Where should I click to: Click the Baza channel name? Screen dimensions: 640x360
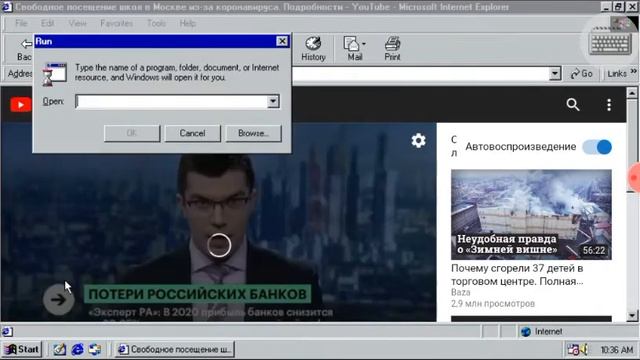(x=461, y=292)
